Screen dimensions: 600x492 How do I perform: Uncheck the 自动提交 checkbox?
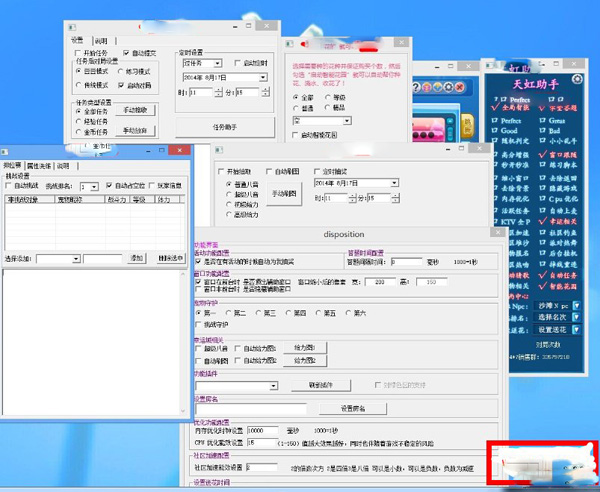pyautogui.click(x=126, y=53)
